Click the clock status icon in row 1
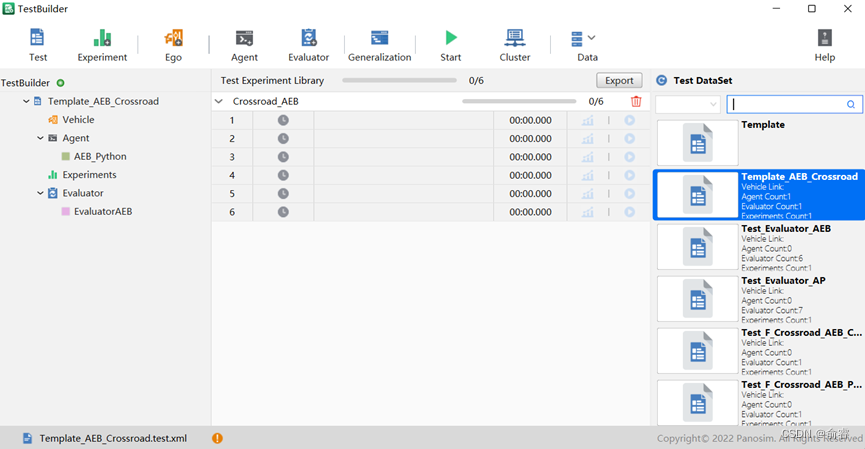The image size is (865, 449). [x=283, y=120]
